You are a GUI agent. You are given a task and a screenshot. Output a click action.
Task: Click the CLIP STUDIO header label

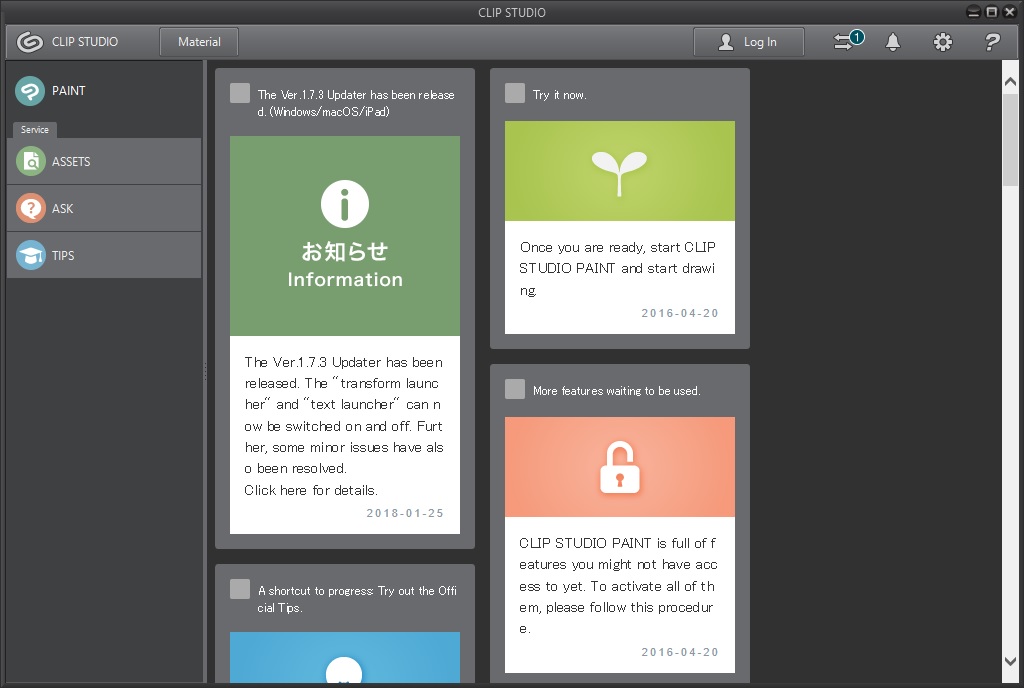click(x=85, y=42)
